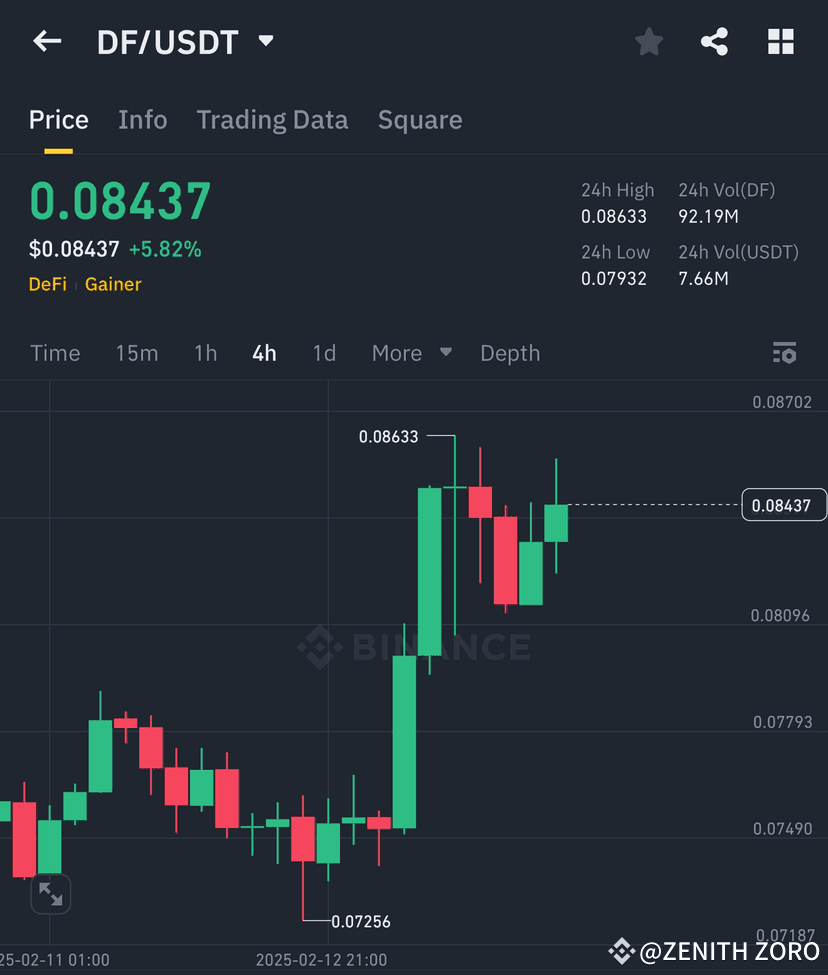Tap the ZENITH ZORO diamond icon

(622, 951)
